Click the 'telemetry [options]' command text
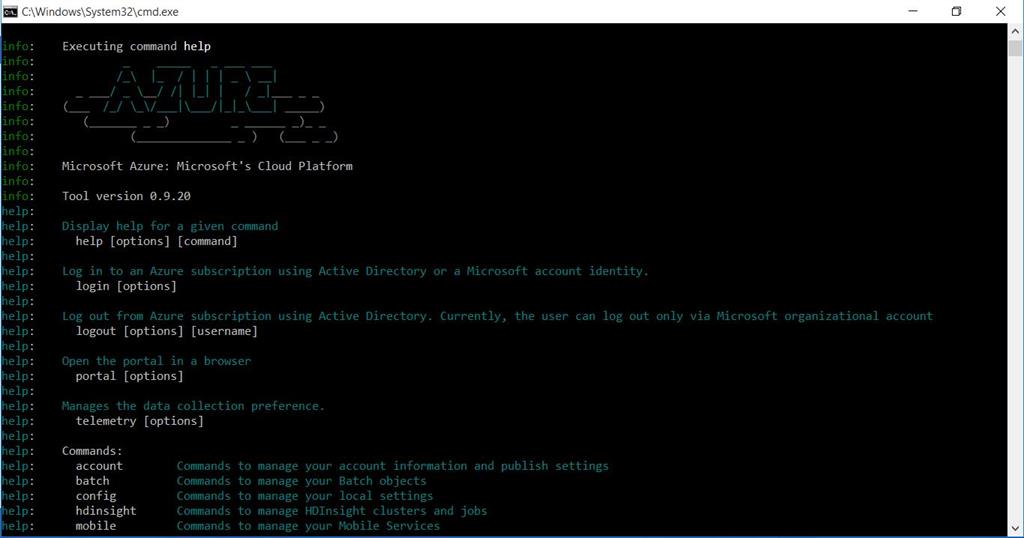The width and height of the screenshot is (1024, 538). click(x=139, y=421)
